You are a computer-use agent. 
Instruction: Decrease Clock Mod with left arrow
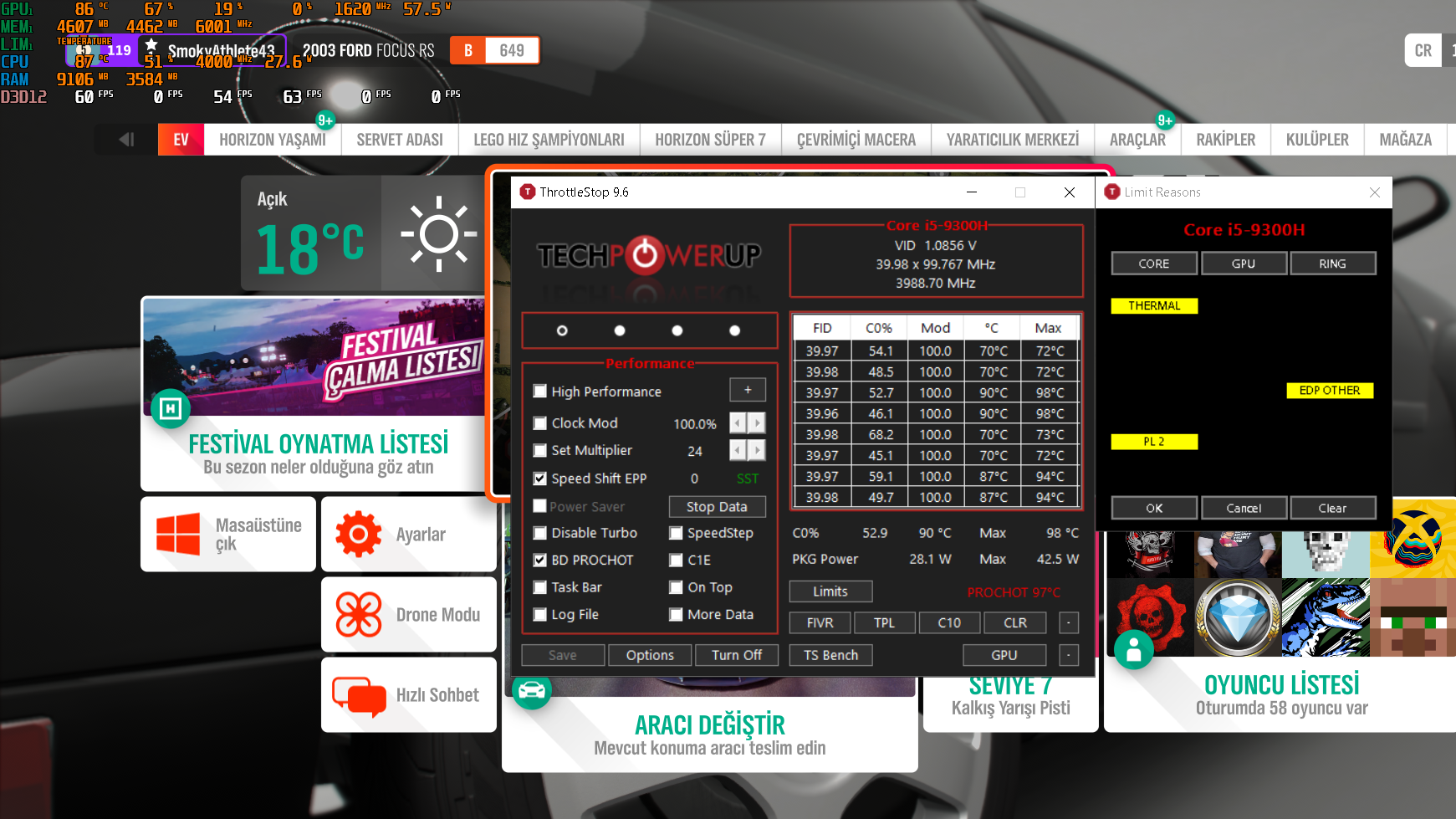pyautogui.click(x=738, y=423)
